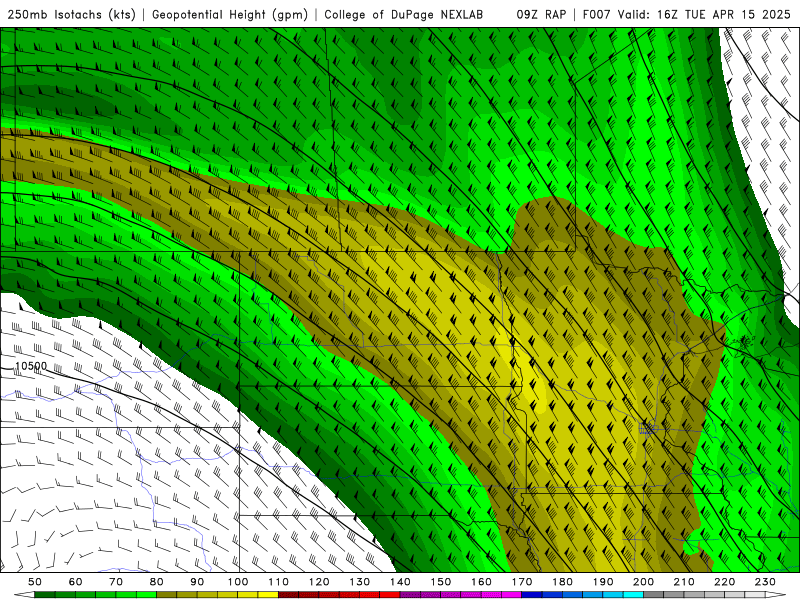
Task: Click the '09Z RAP' model run label
Action: tap(541, 15)
